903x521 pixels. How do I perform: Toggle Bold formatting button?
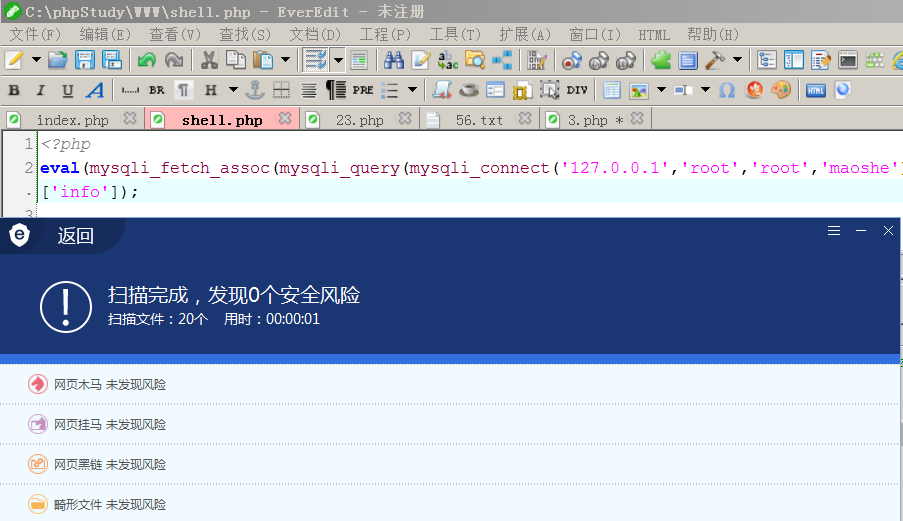pyautogui.click(x=14, y=90)
